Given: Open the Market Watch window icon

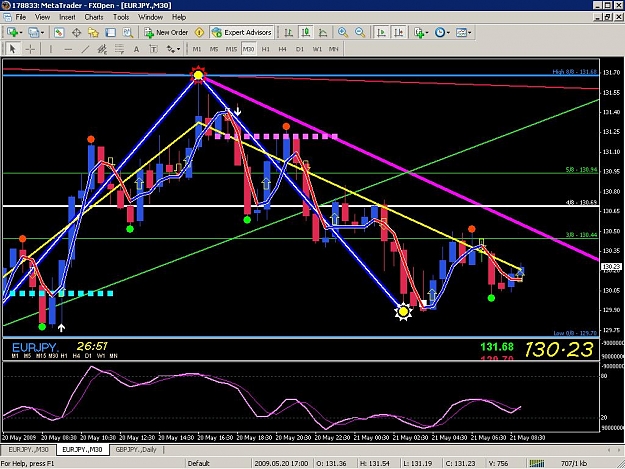Looking at the screenshot, I should [59, 32].
